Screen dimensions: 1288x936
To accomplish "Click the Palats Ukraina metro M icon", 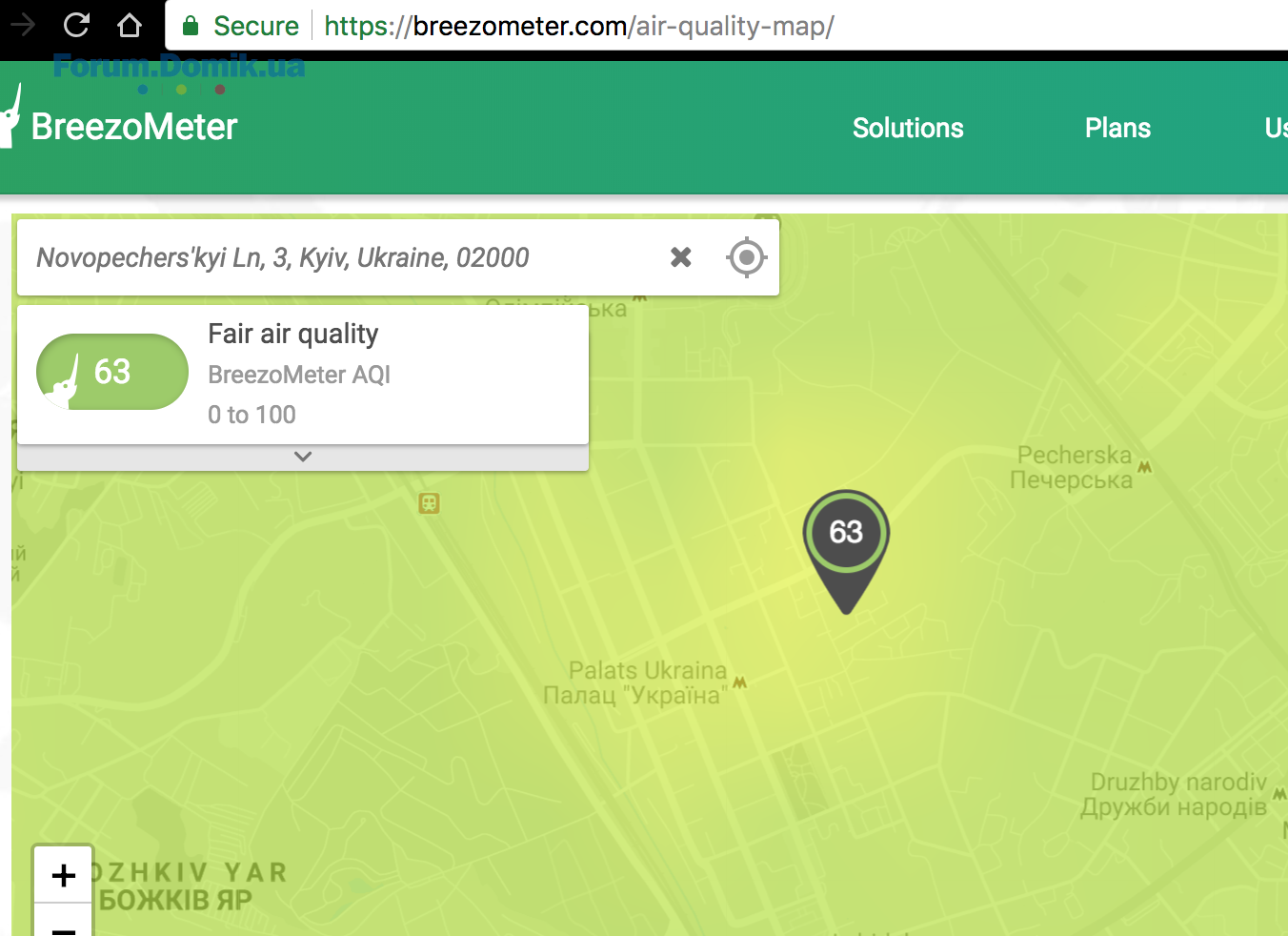I will point(739,682).
